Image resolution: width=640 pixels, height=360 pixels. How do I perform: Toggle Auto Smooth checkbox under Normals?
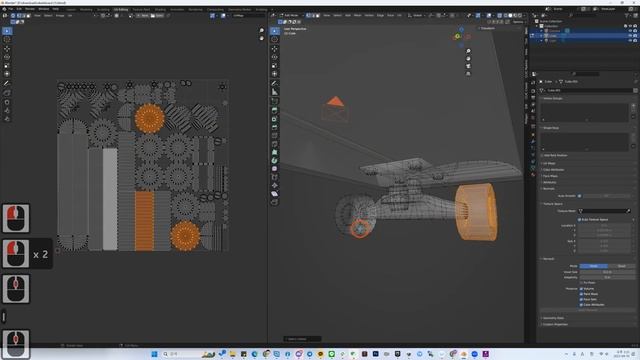click(579, 196)
